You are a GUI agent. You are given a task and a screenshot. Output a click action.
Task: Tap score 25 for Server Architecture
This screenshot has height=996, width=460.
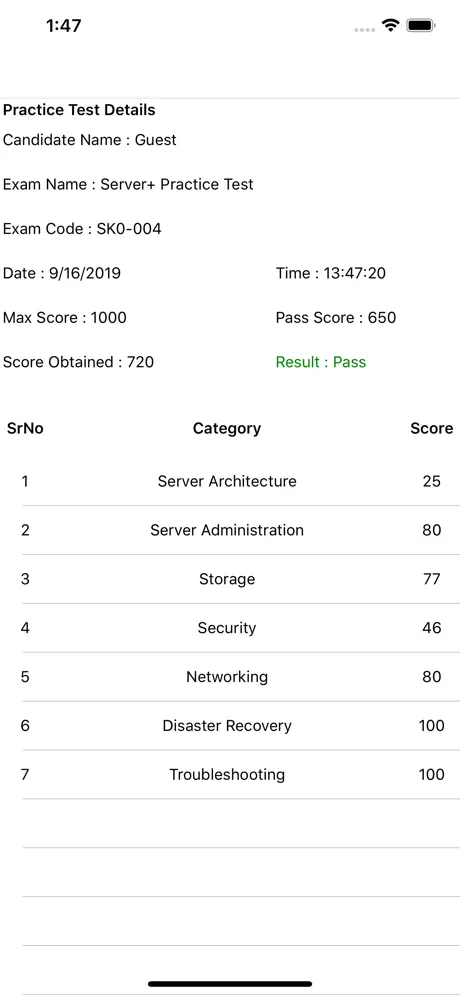431,481
